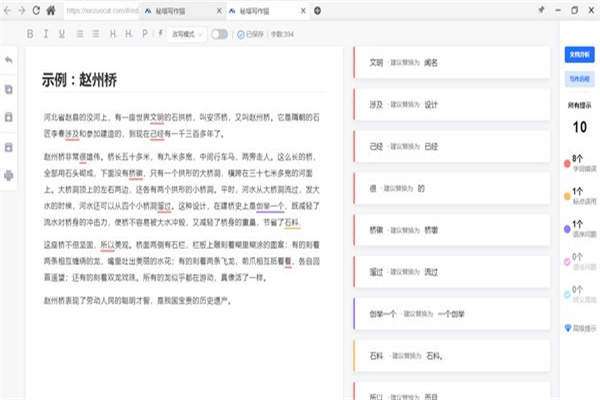
Task: Click the total hints count 10
Action: coord(580,127)
